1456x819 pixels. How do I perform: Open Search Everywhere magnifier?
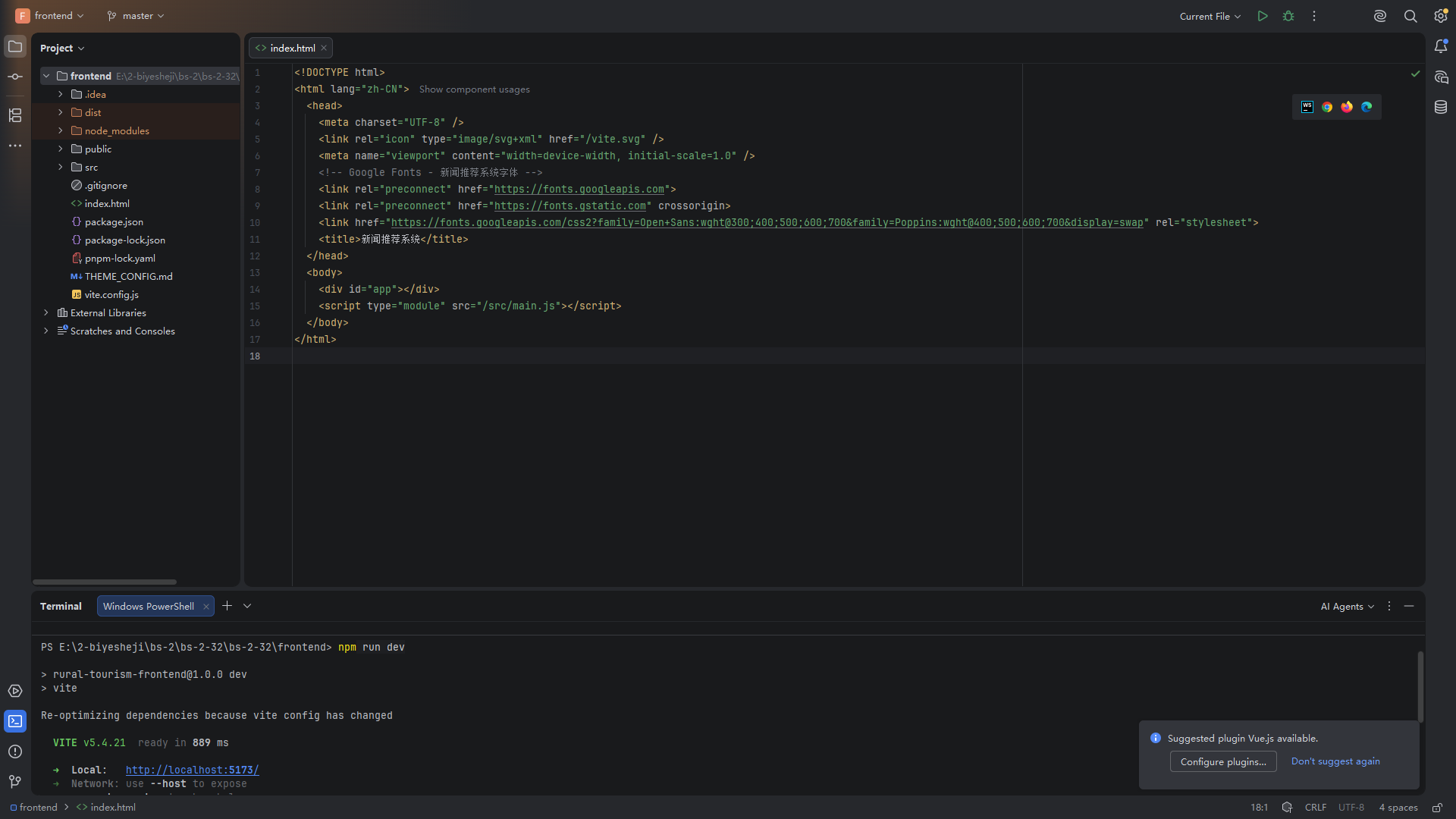coord(1410,16)
